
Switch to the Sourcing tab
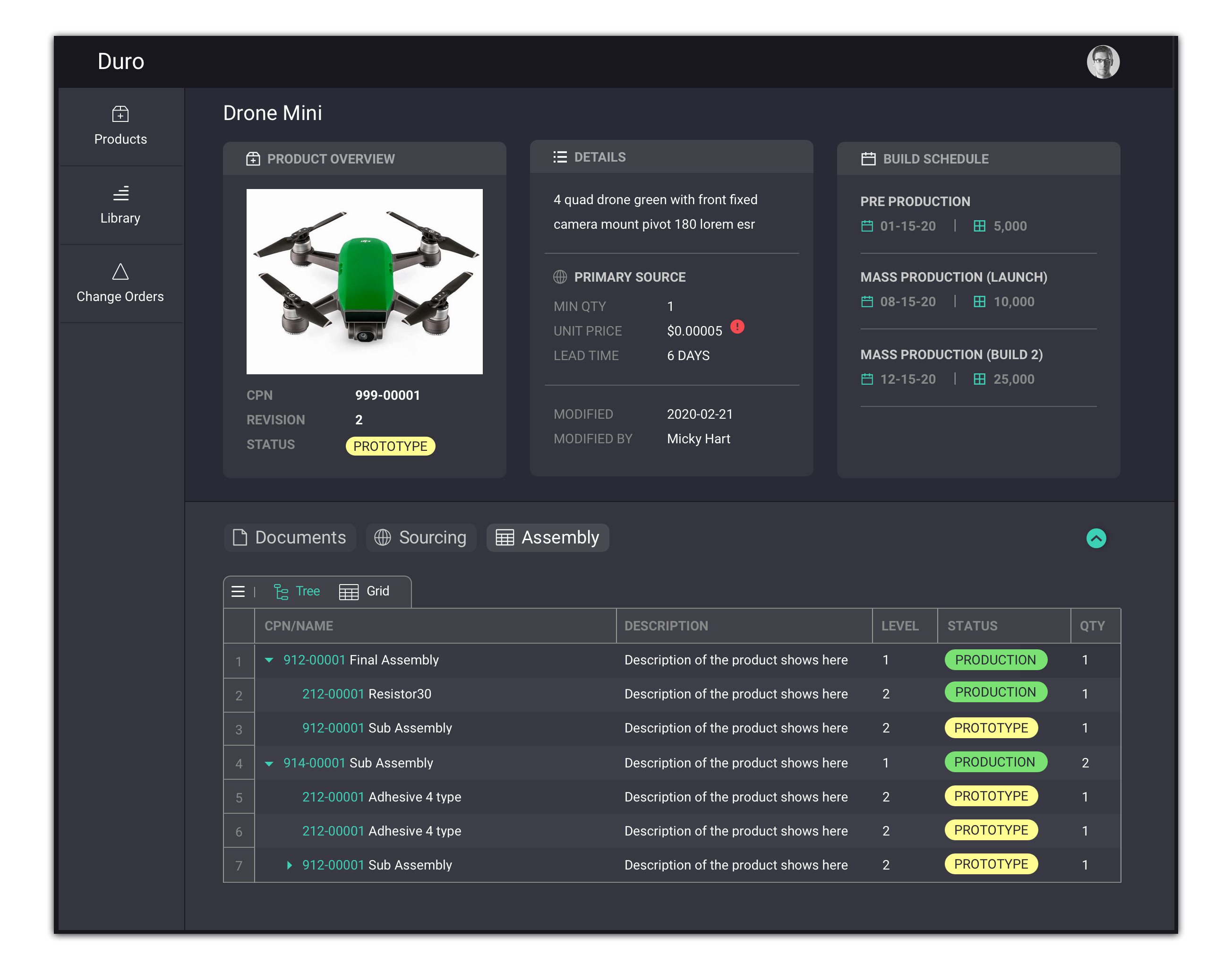click(x=421, y=537)
